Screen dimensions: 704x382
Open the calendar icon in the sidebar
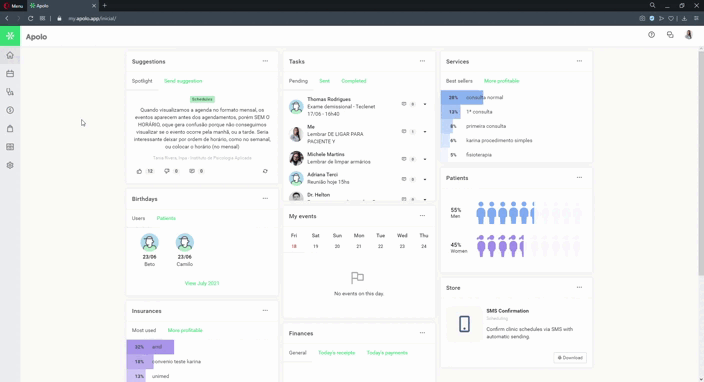click(x=10, y=74)
